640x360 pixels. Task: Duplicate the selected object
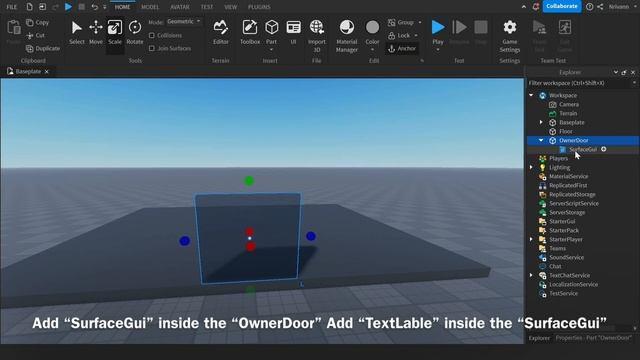click(43, 48)
